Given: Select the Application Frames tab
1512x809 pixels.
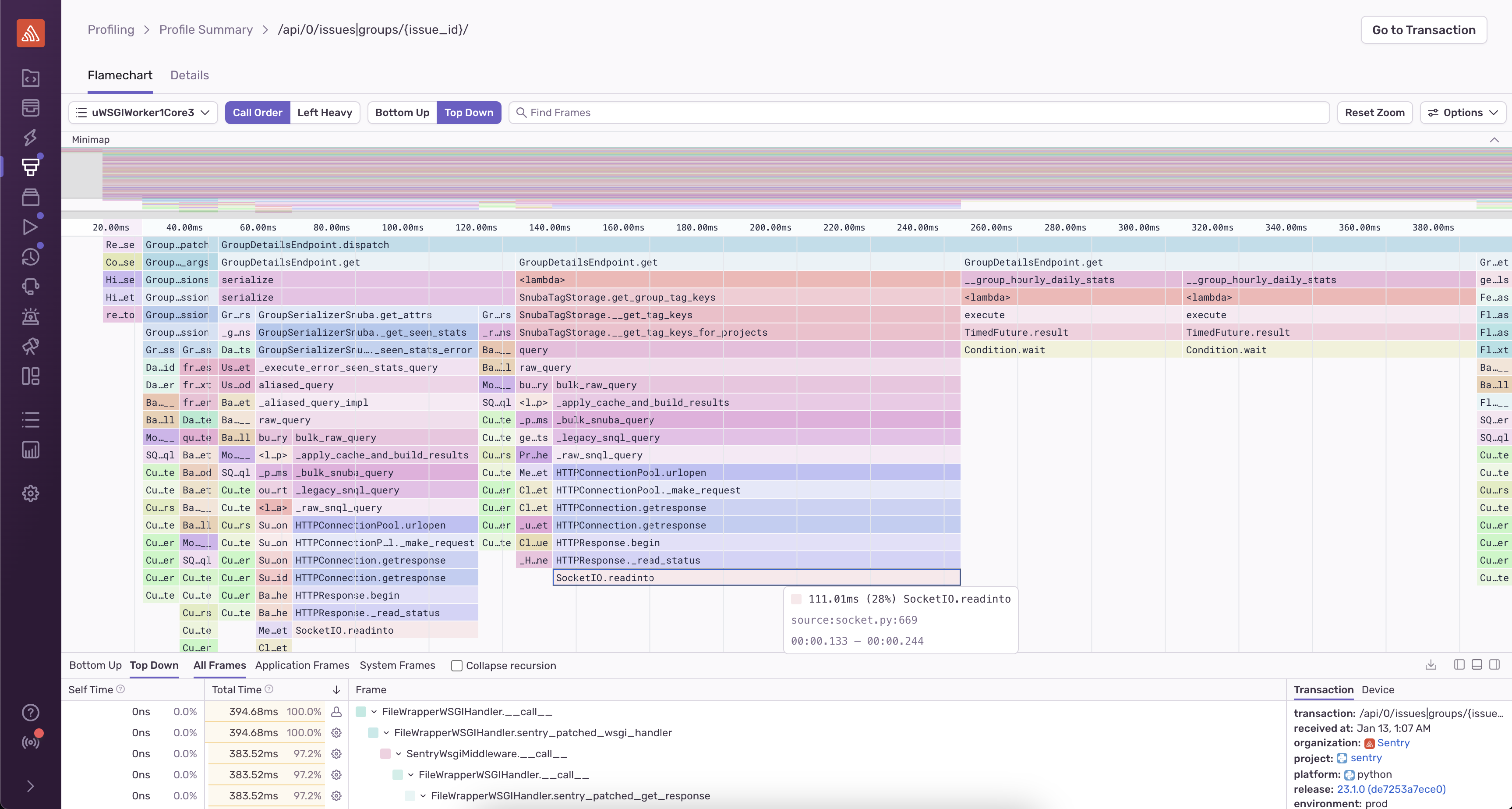Looking at the screenshot, I should (x=302, y=665).
